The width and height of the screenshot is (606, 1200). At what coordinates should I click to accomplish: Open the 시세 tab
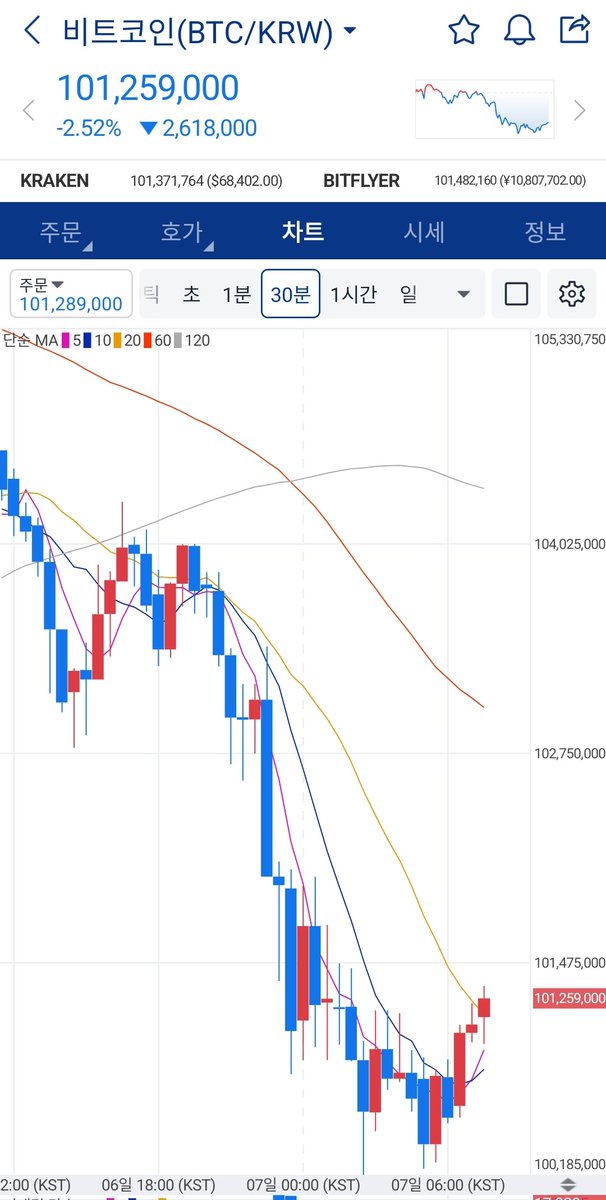(424, 232)
